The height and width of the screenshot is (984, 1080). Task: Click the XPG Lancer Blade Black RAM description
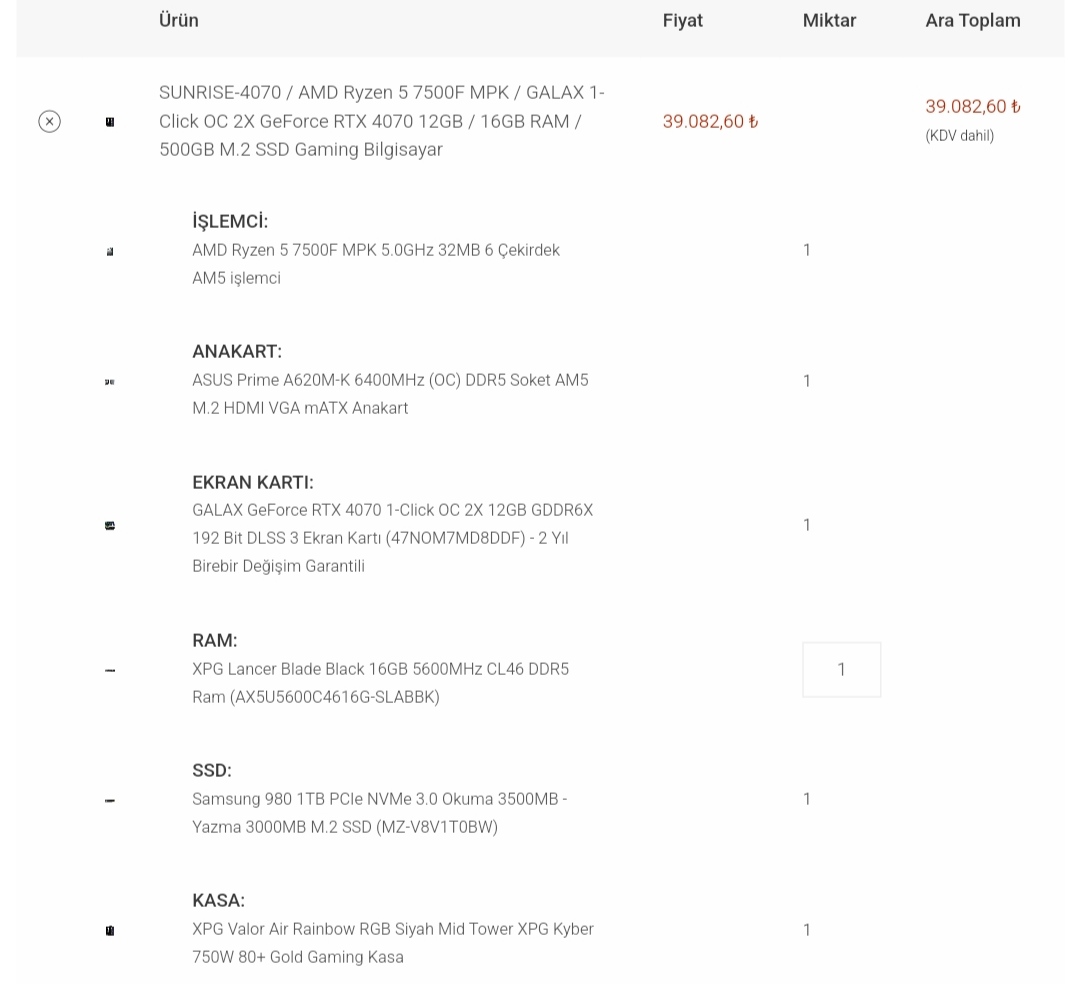point(380,683)
